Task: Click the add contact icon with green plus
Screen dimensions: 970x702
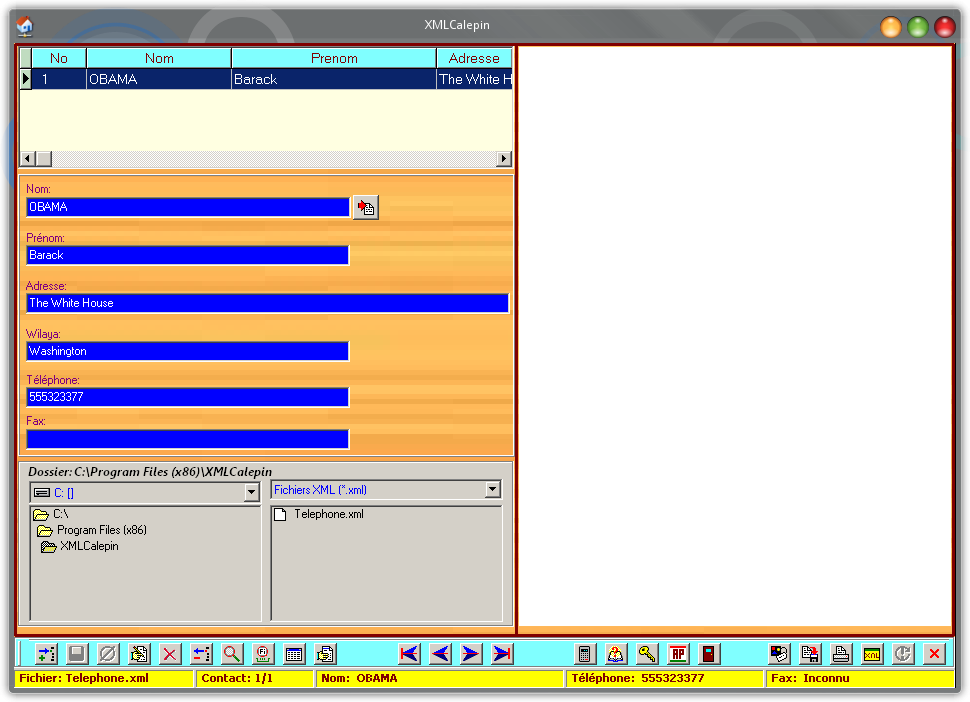Action: coord(46,654)
